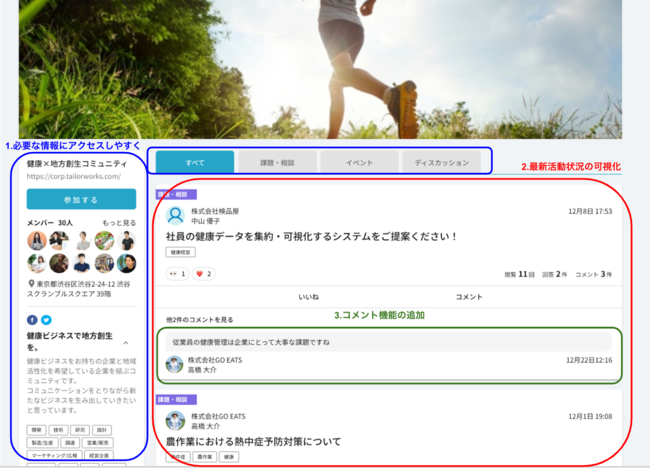This screenshot has height=468, width=650.
Task: Open the イベント tab
Action: tap(359, 161)
